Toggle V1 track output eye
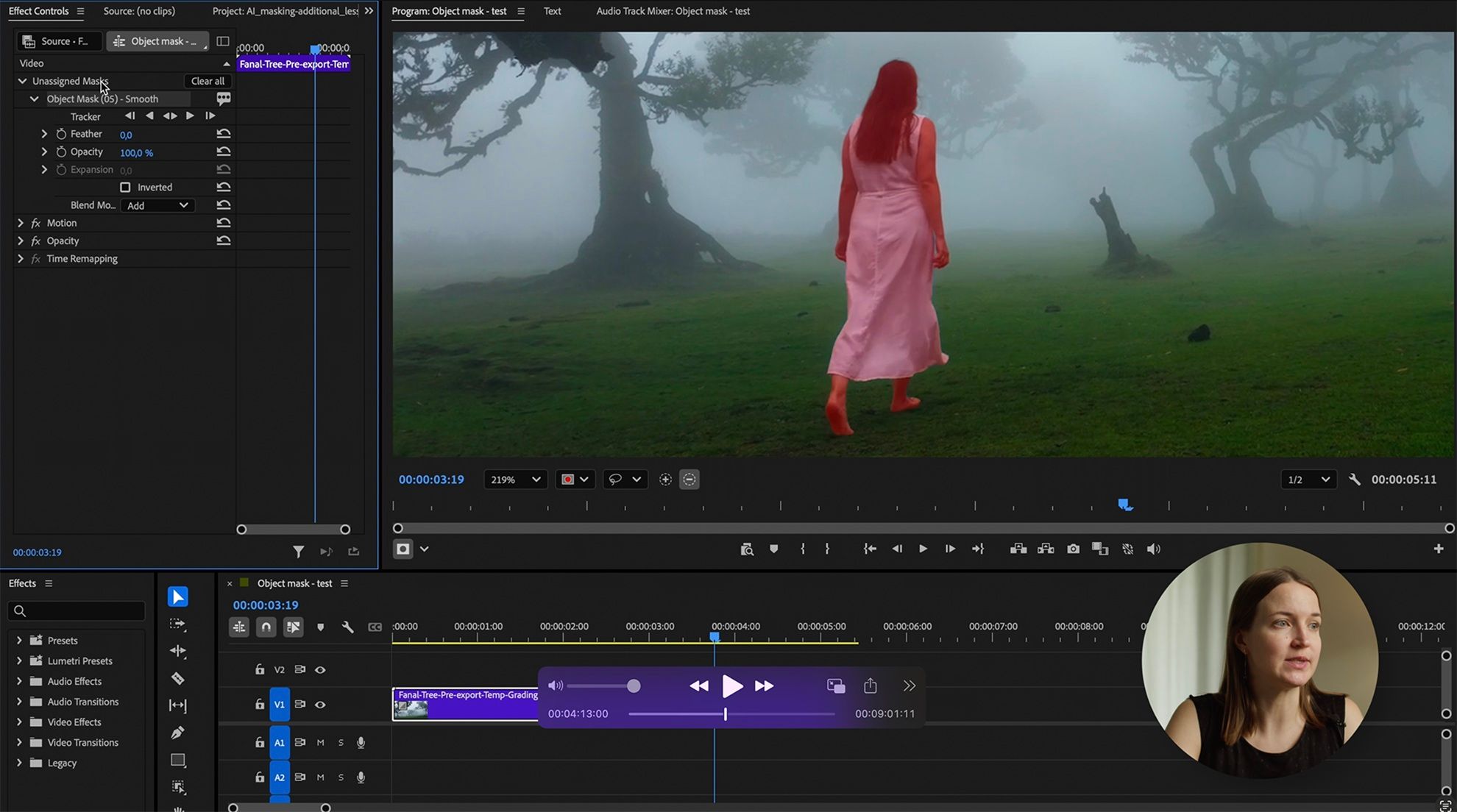This screenshot has height=812, width=1457. [x=320, y=705]
